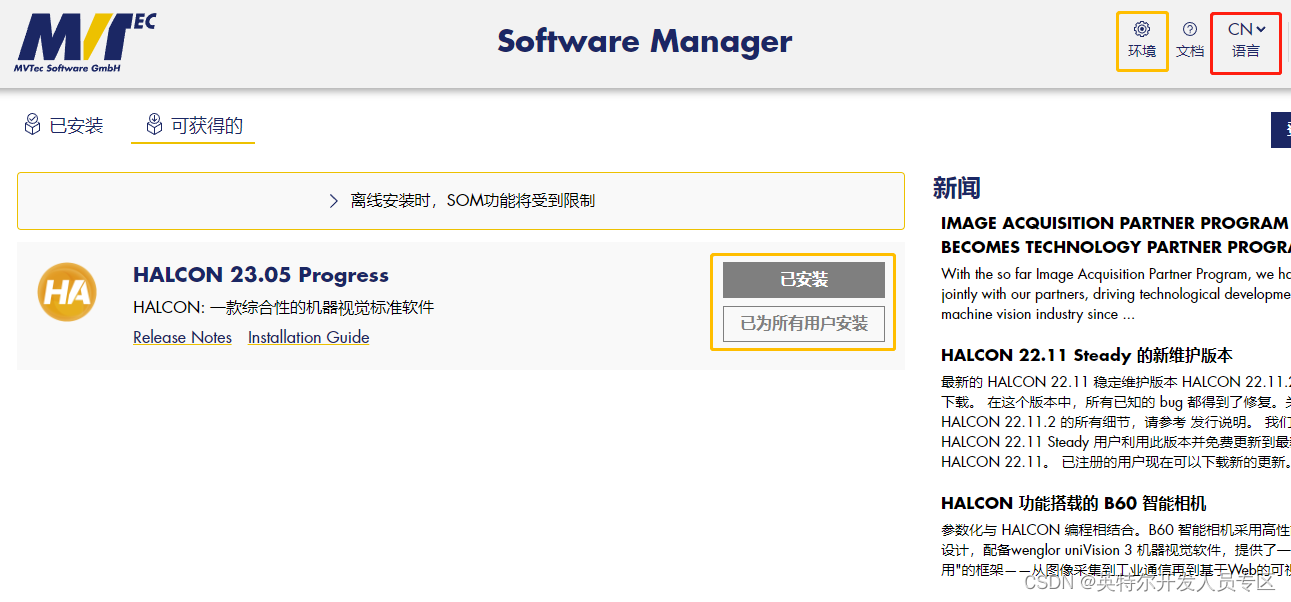The width and height of the screenshot is (1291, 602).
Task: Click the 已安装 button for HALCON 23.05
Action: coord(803,279)
